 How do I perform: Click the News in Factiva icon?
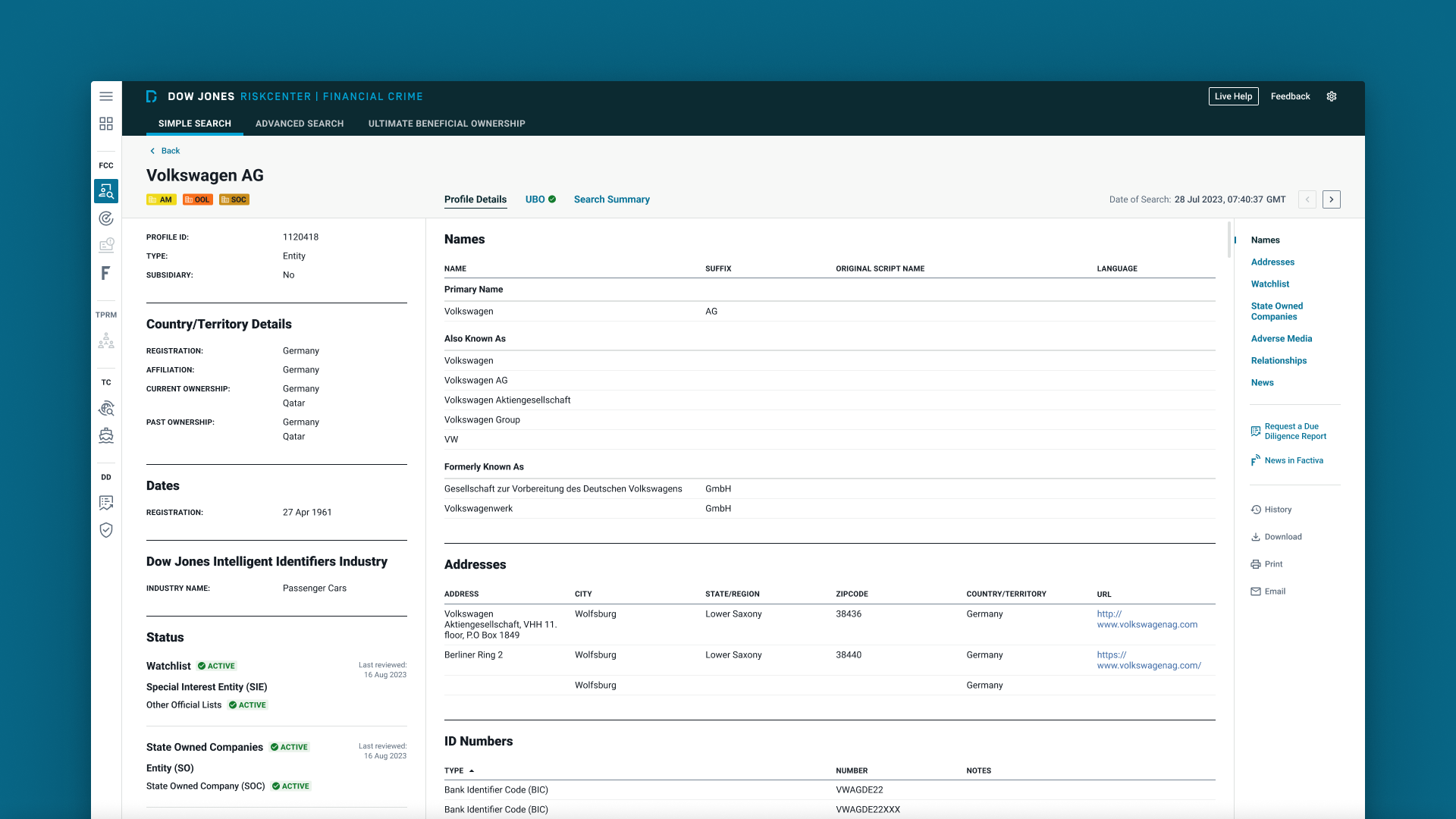tap(1256, 460)
